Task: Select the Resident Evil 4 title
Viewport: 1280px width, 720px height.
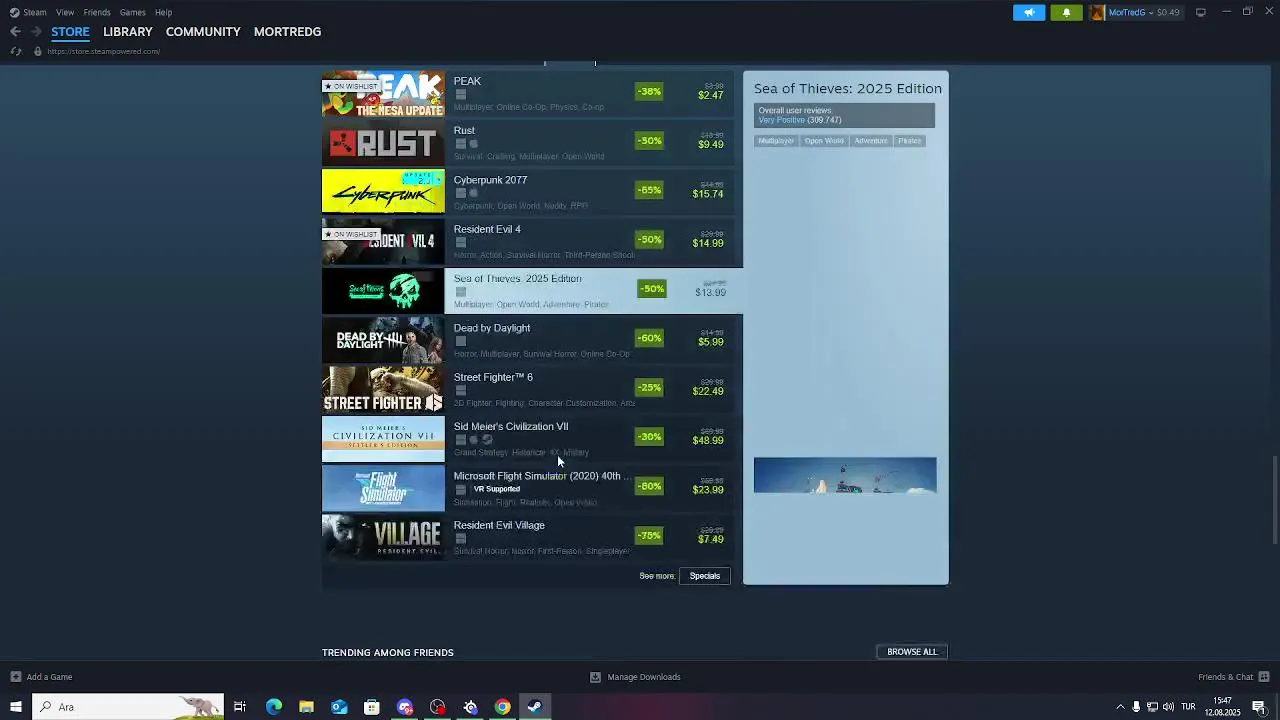Action: [x=487, y=229]
